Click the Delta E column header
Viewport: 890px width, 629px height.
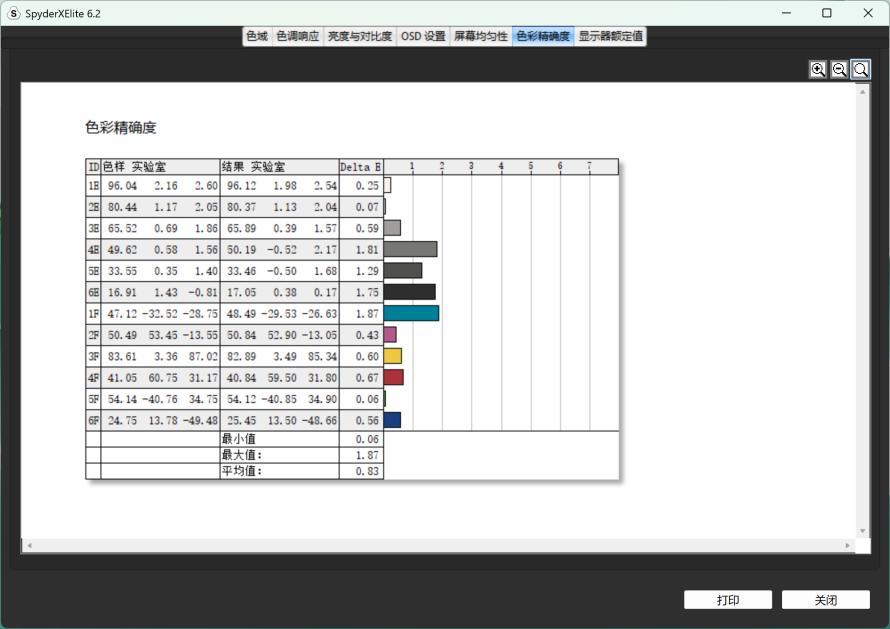click(x=361, y=167)
